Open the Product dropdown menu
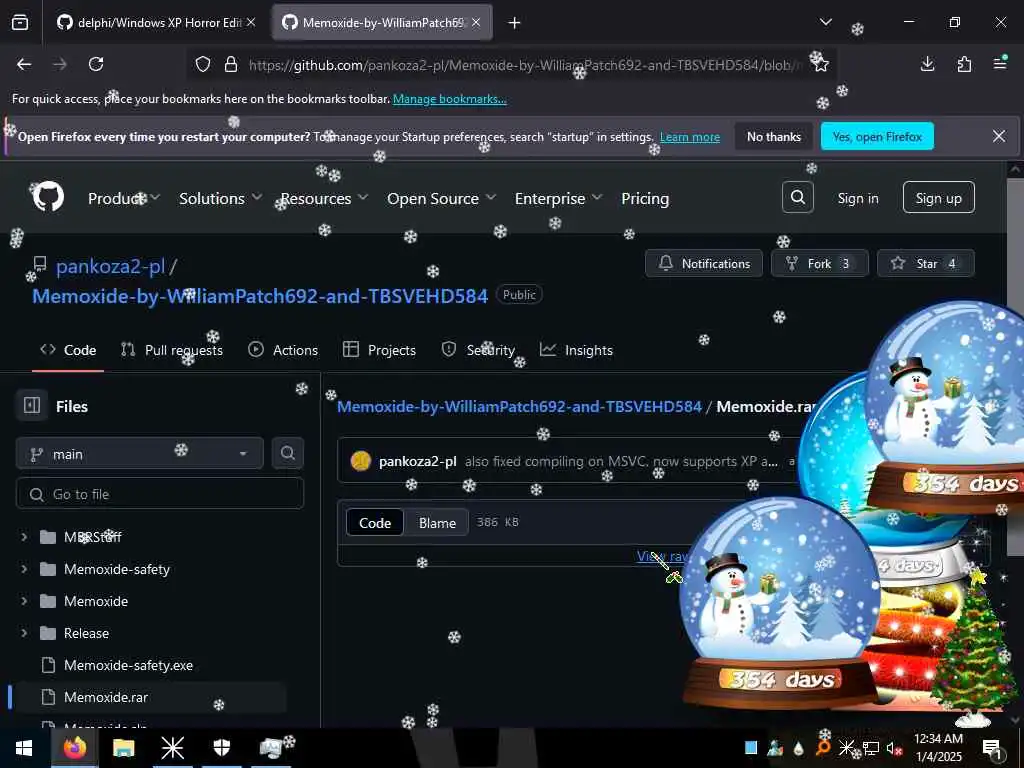This screenshot has width=1024, height=768. [x=124, y=198]
